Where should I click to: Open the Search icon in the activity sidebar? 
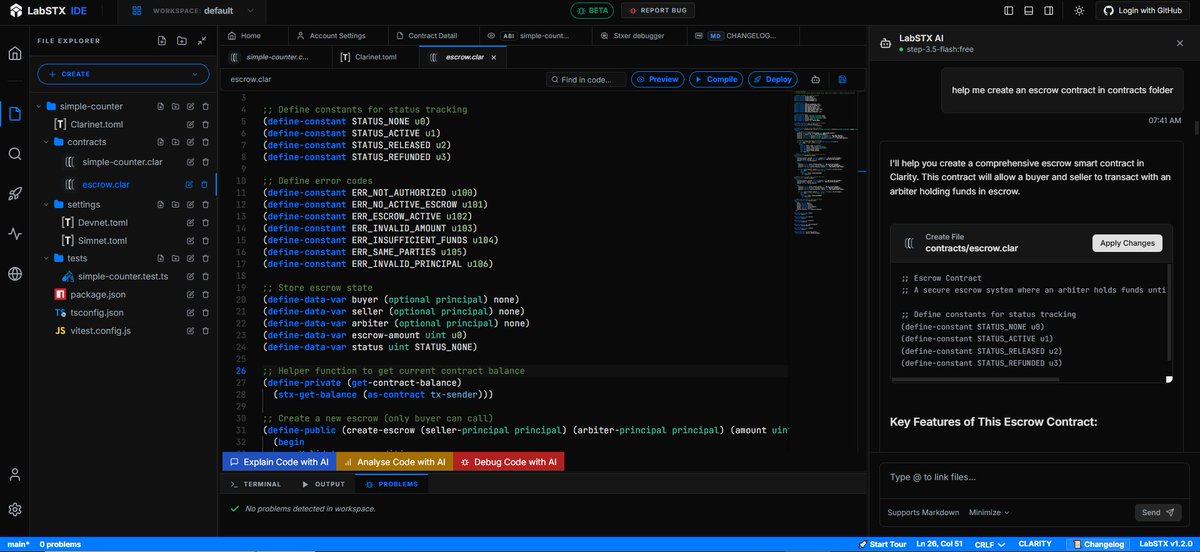point(15,153)
